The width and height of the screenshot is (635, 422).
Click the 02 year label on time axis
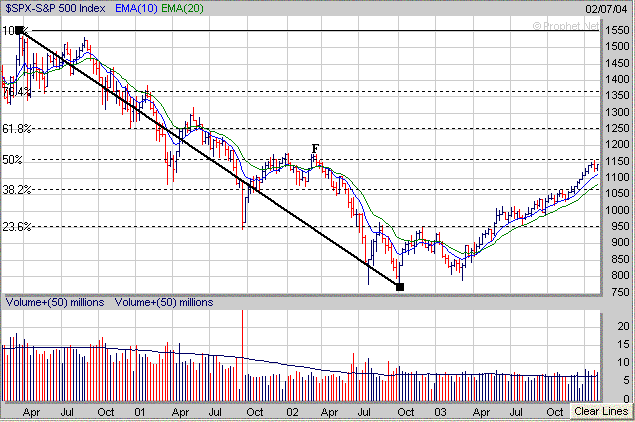[x=292, y=412]
